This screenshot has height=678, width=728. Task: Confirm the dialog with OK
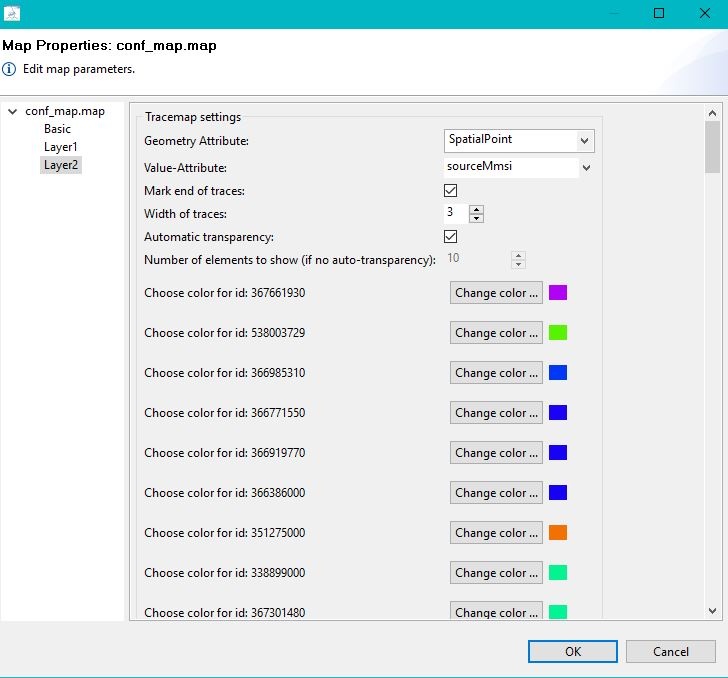(572, 651)
